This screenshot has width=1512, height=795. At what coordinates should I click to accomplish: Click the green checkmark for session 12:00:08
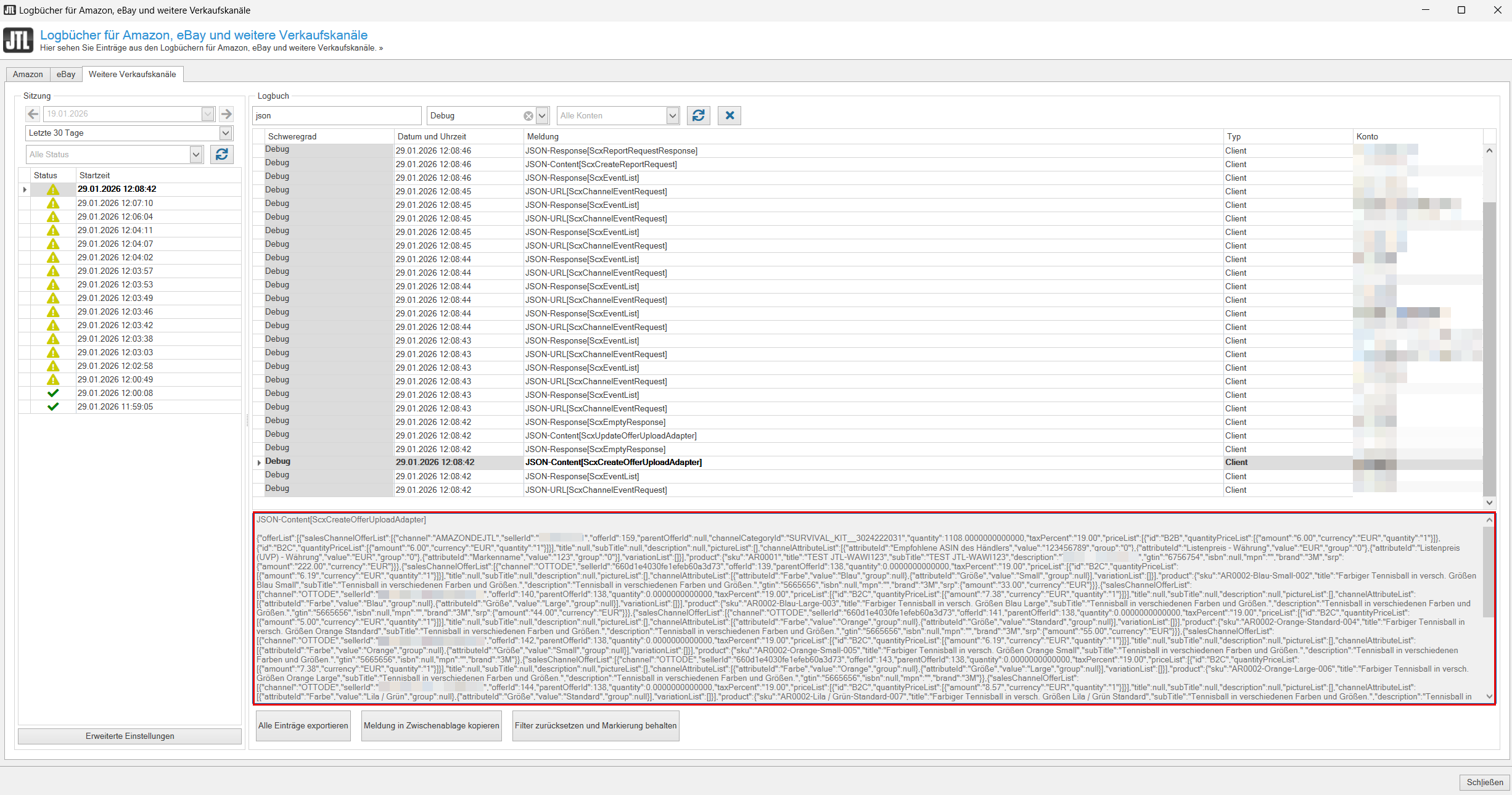click(53, 393)
